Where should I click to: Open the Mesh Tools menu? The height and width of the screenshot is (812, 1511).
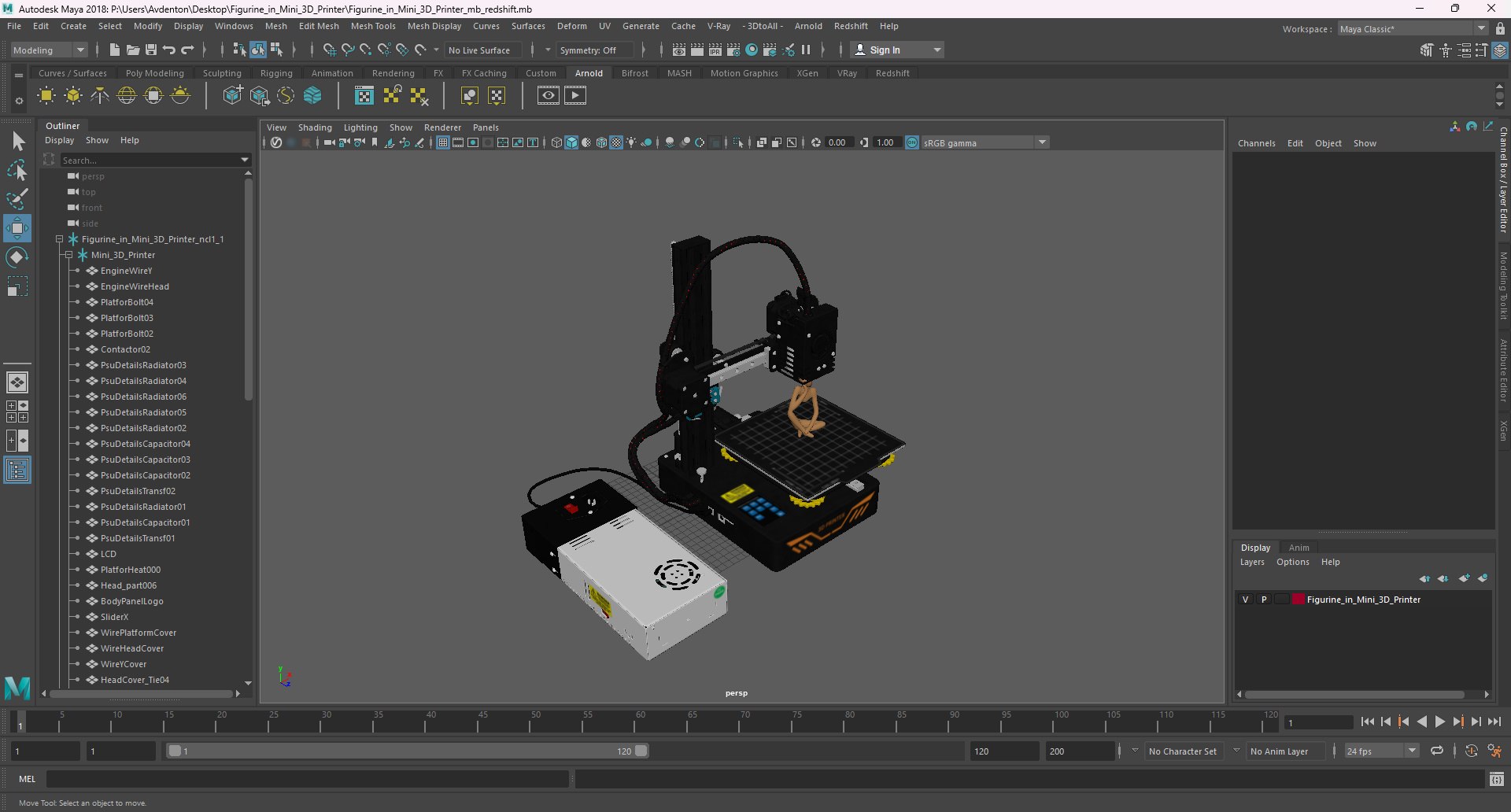(373, 26)
